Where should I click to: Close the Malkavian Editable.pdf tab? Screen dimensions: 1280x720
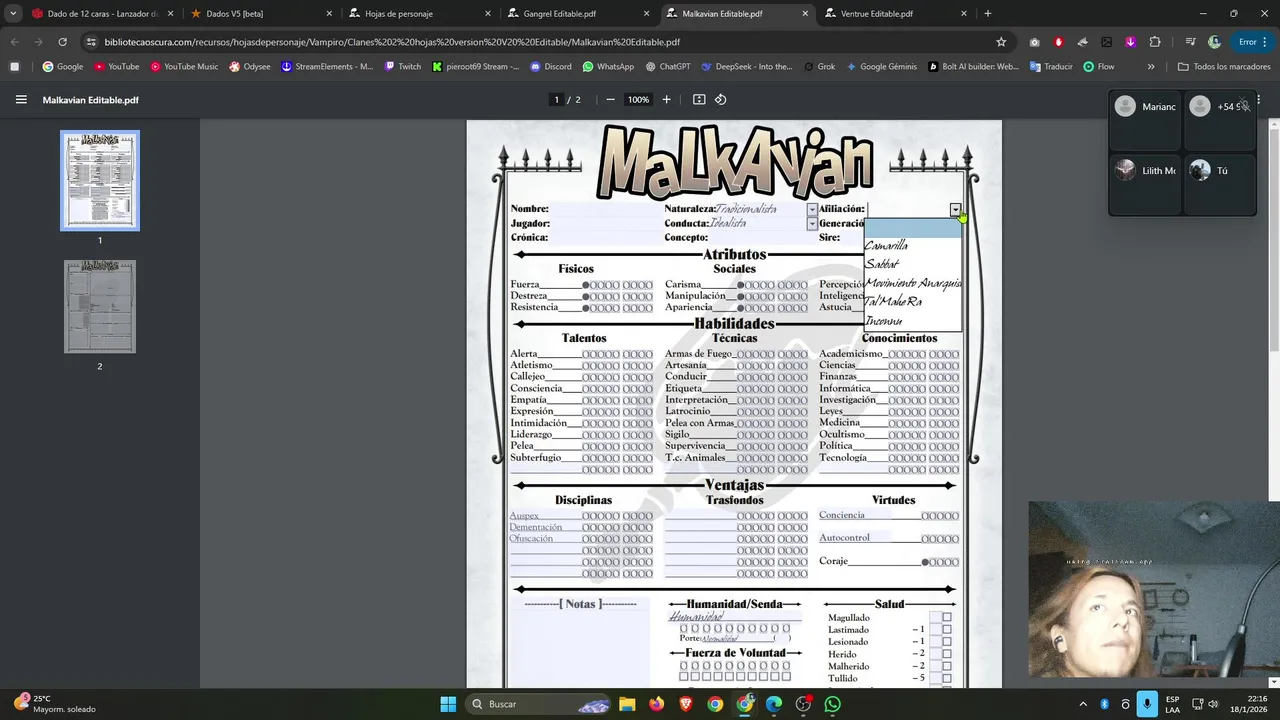click(805, 14)
